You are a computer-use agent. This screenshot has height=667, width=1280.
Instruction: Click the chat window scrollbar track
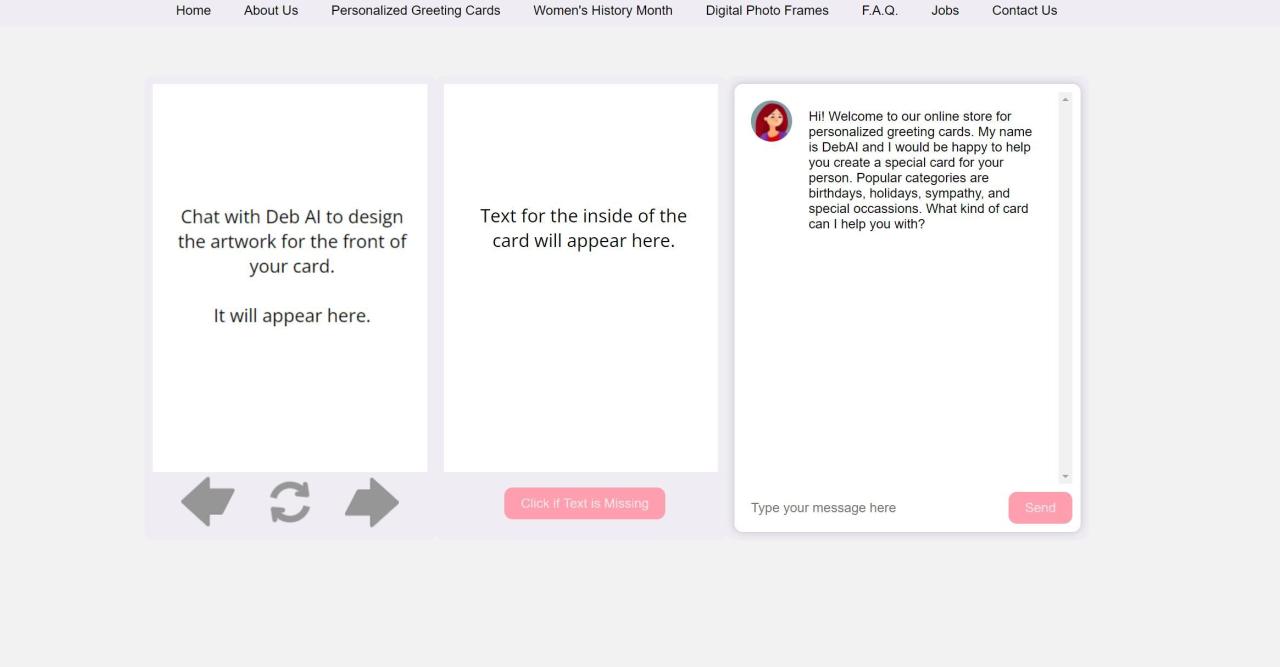point(1065,300)
